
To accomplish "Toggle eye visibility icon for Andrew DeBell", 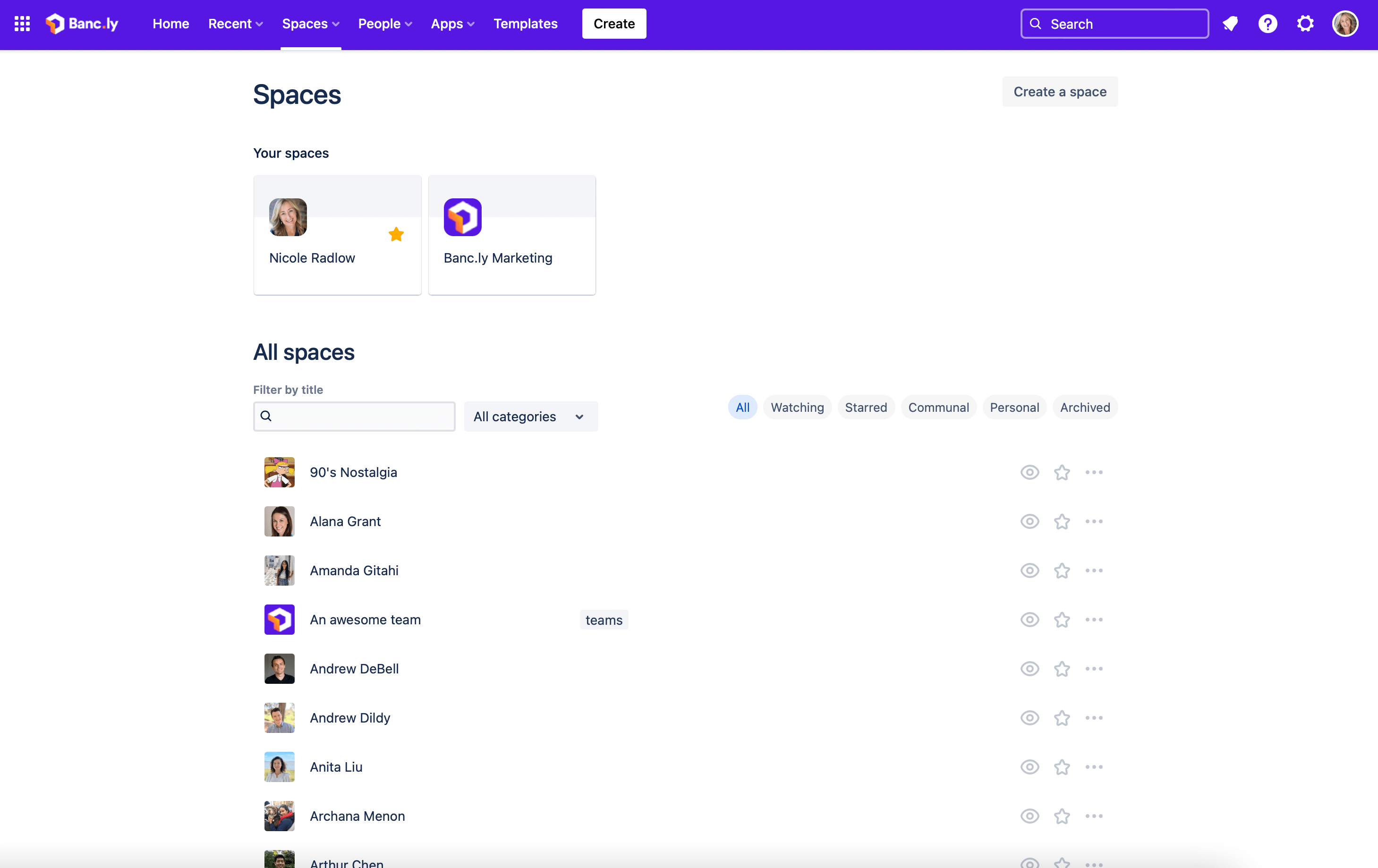I will pos(1030,668).
